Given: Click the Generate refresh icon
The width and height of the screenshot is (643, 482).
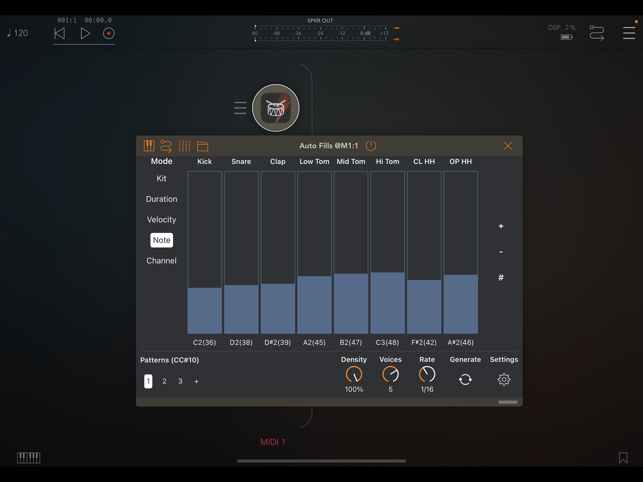Looking at the screenshot, I should (x=465, y=380).
